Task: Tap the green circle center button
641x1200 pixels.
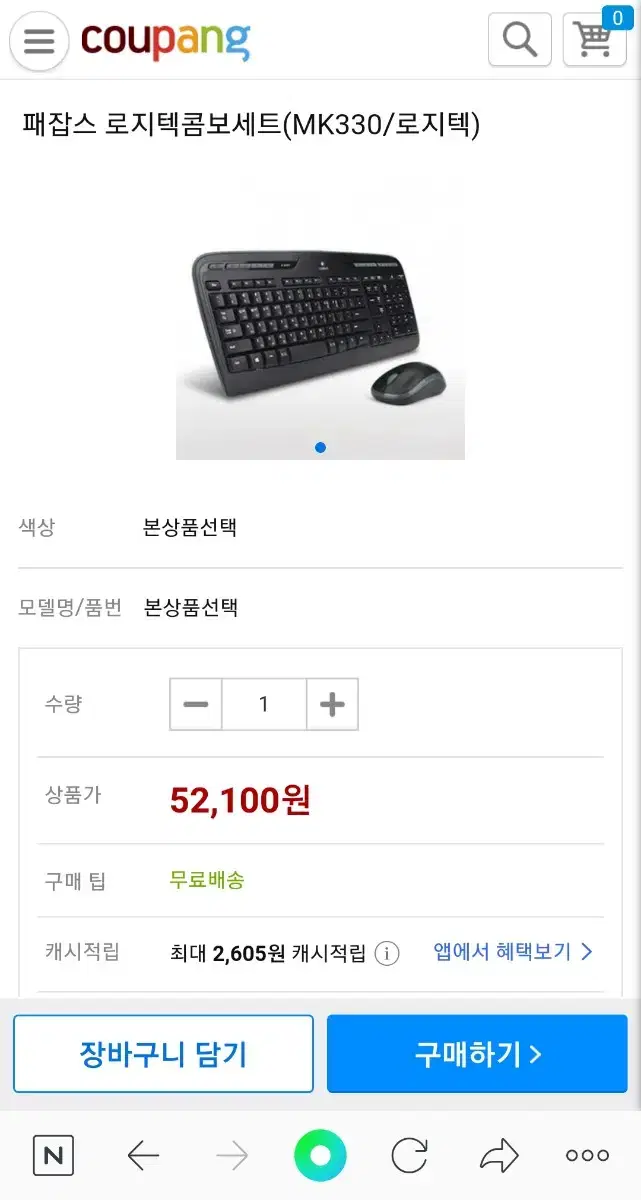Action: (320, 1156)
